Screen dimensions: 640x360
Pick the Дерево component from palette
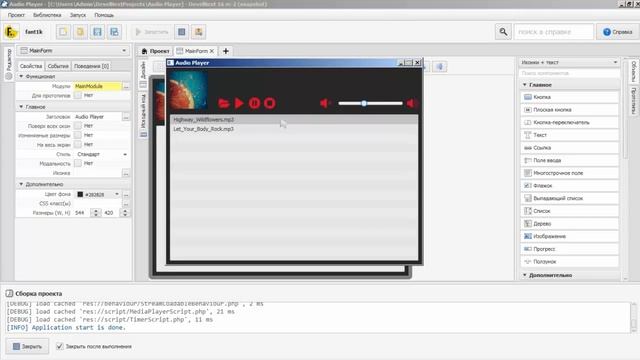tap(569, 224)
